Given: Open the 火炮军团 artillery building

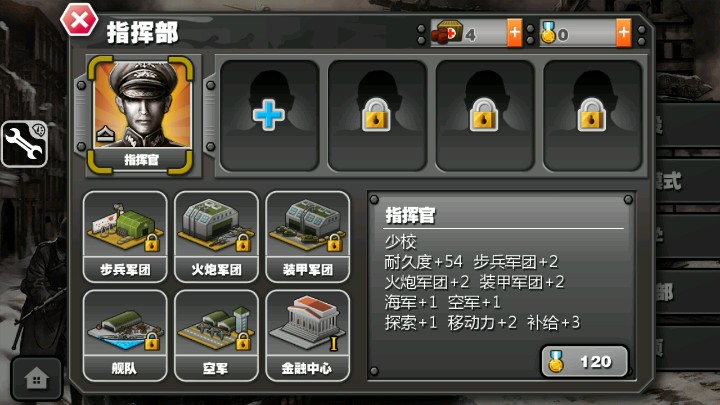Looking at the screenshot, I should (216, 236).
